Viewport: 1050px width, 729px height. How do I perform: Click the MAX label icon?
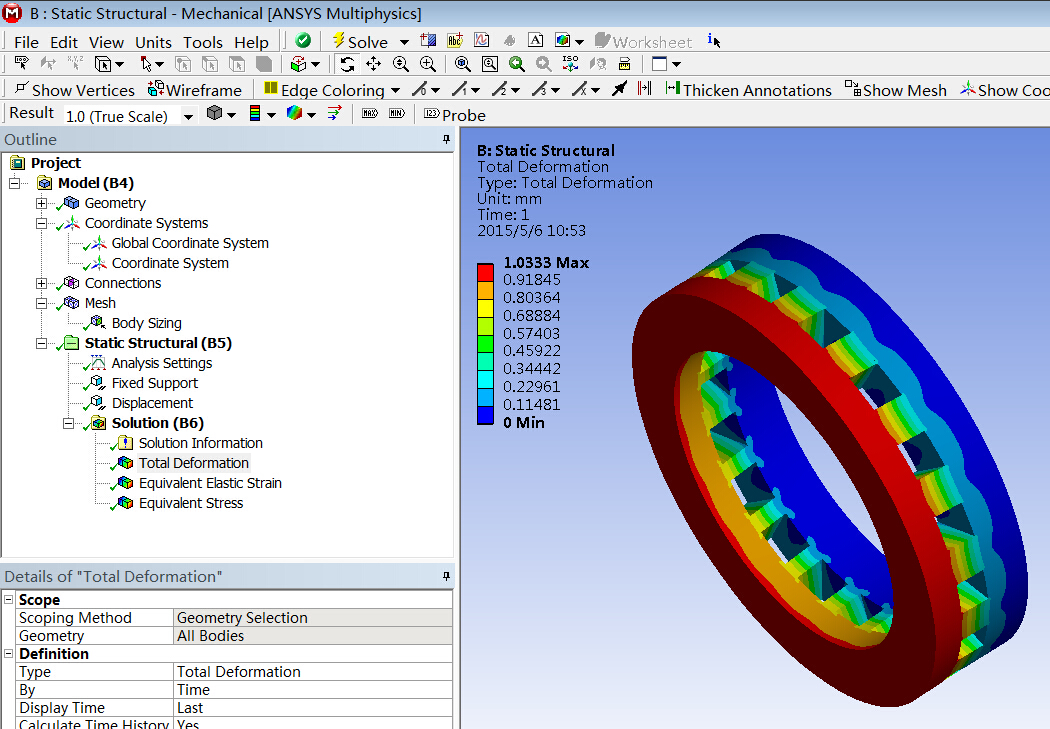click(370, 114)
